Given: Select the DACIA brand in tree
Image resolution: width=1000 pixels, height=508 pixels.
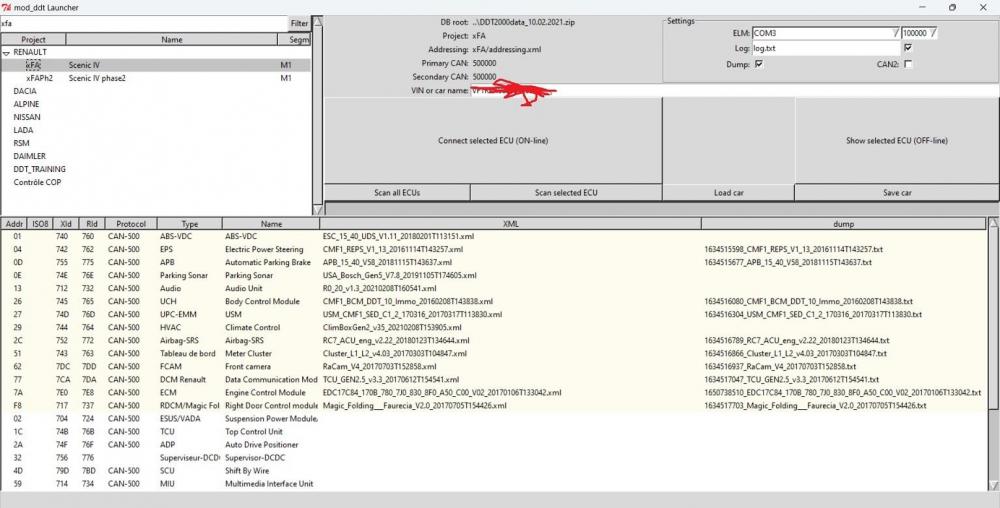Looking at the screenshot, I should 26,91.
